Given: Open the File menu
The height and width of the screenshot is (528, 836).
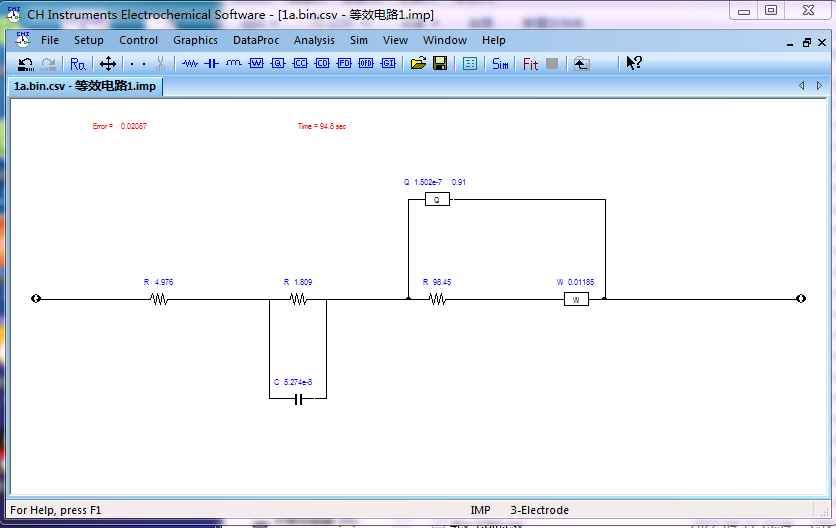Looking at the screenshot, I should (50, 40).
